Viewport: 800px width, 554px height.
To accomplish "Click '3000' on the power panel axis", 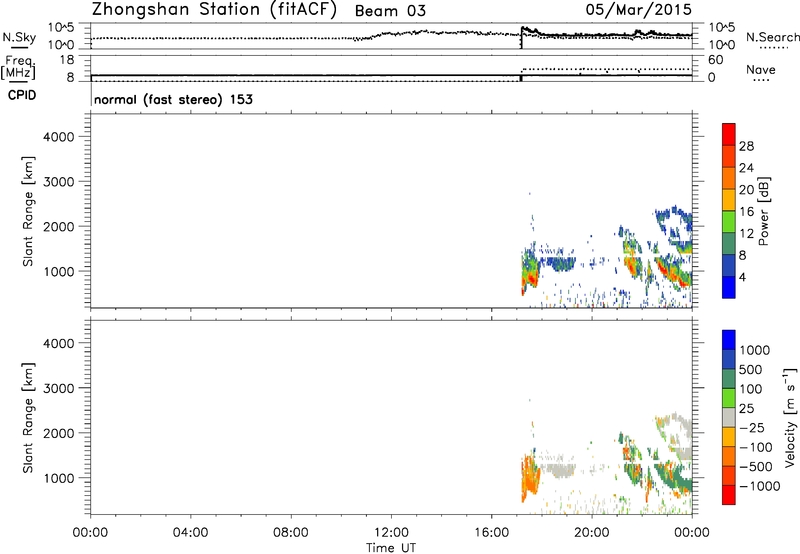I will [58, 182].
